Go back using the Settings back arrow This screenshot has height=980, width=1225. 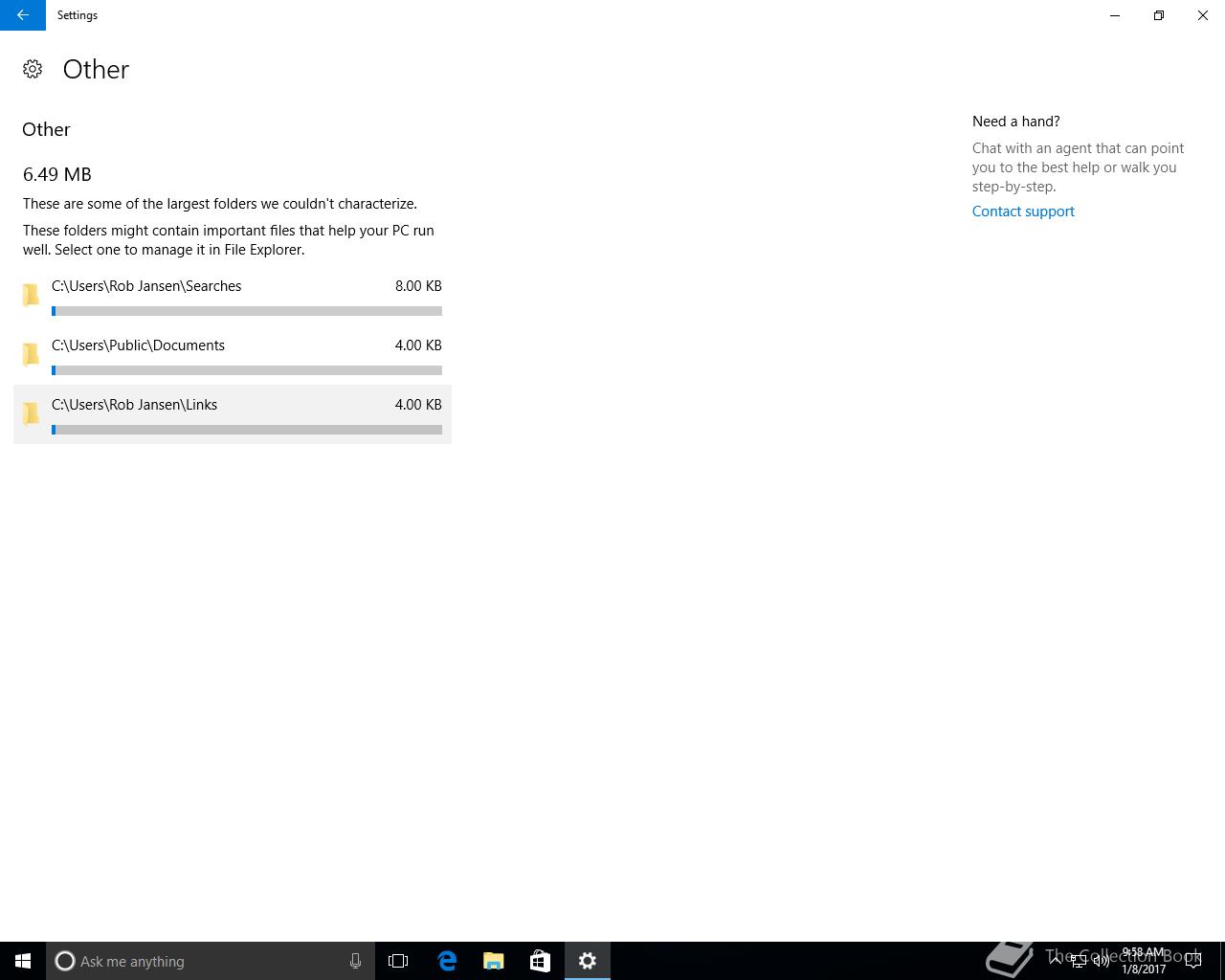(23, 15)
